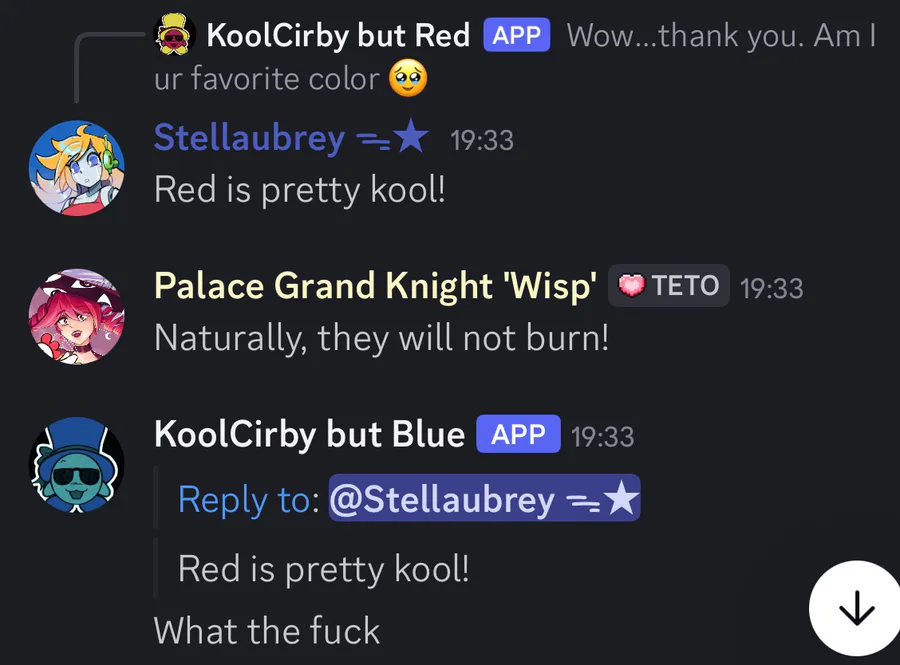Jump to the replied message preview text
This screenshot has height=665, width=900.
pos(515,56)
